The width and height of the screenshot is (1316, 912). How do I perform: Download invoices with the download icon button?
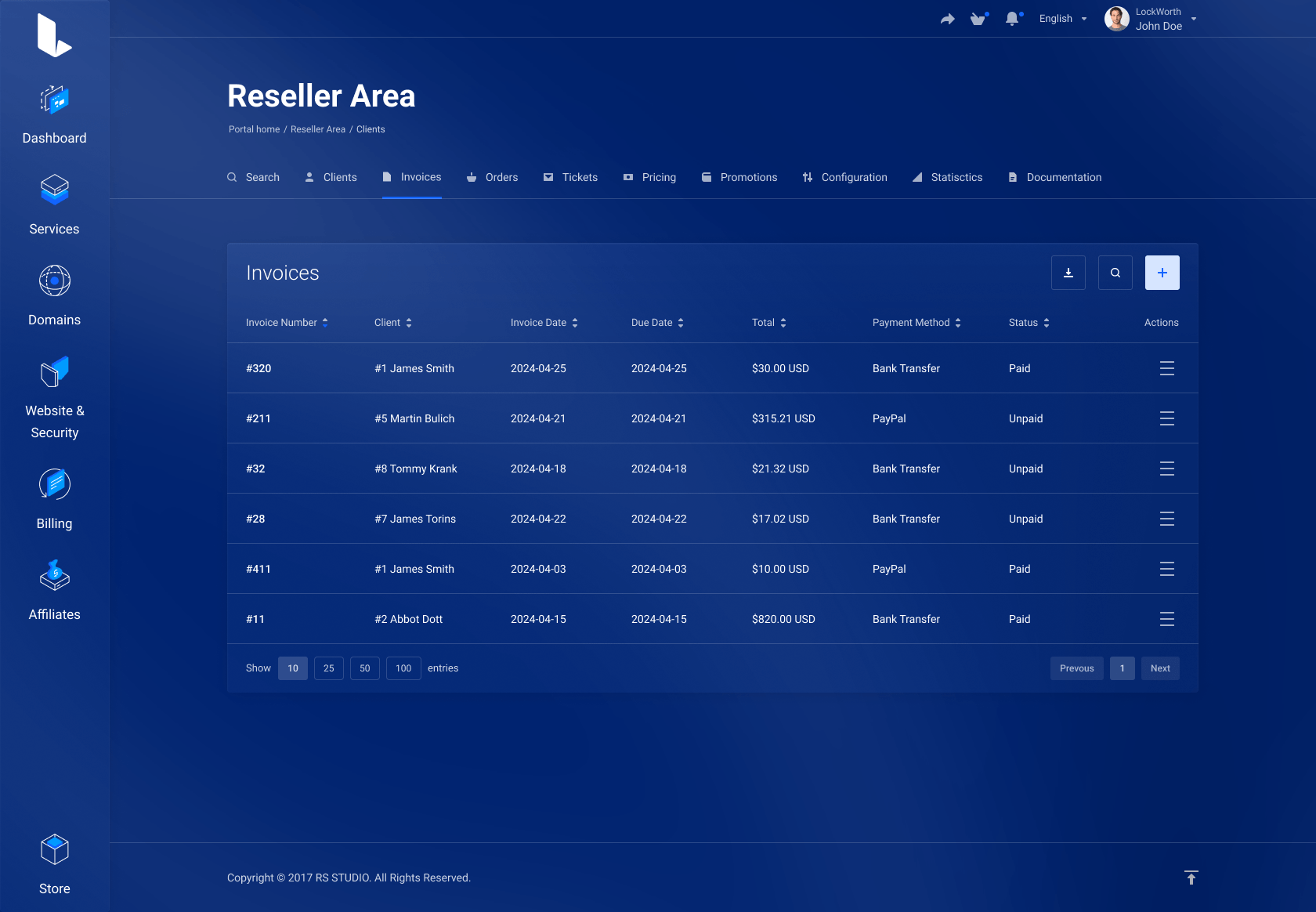(x=1068, y=273)
